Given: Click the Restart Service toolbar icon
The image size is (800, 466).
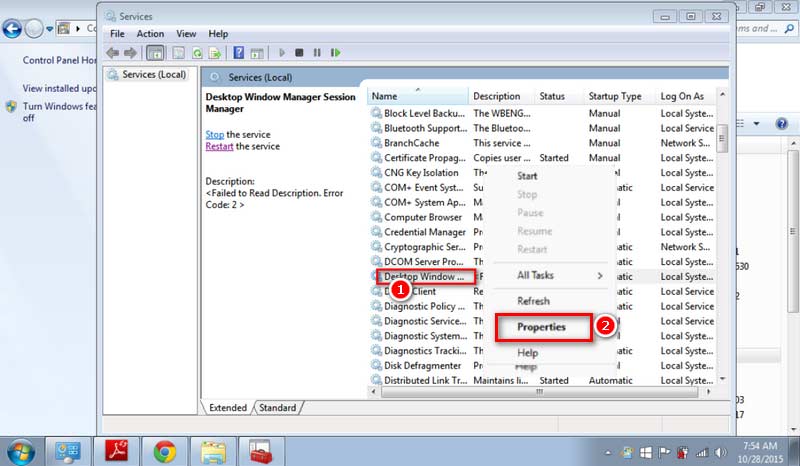Looking at the screenshot, I should [335, 53].
